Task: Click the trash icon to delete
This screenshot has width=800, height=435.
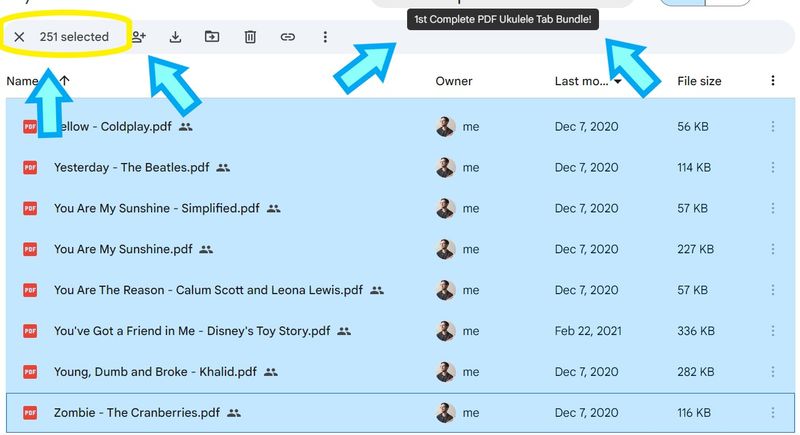Action: point(250,37)
